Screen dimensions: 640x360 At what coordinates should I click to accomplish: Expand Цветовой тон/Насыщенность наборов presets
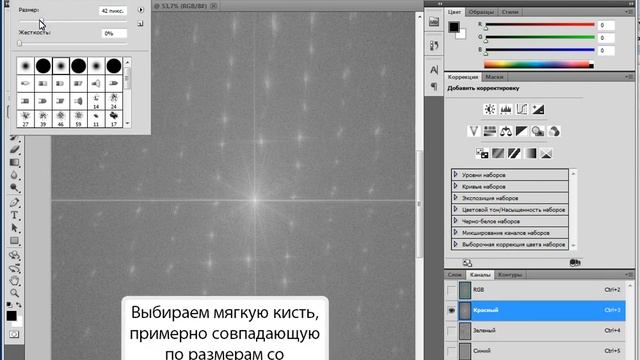point(456,209)
